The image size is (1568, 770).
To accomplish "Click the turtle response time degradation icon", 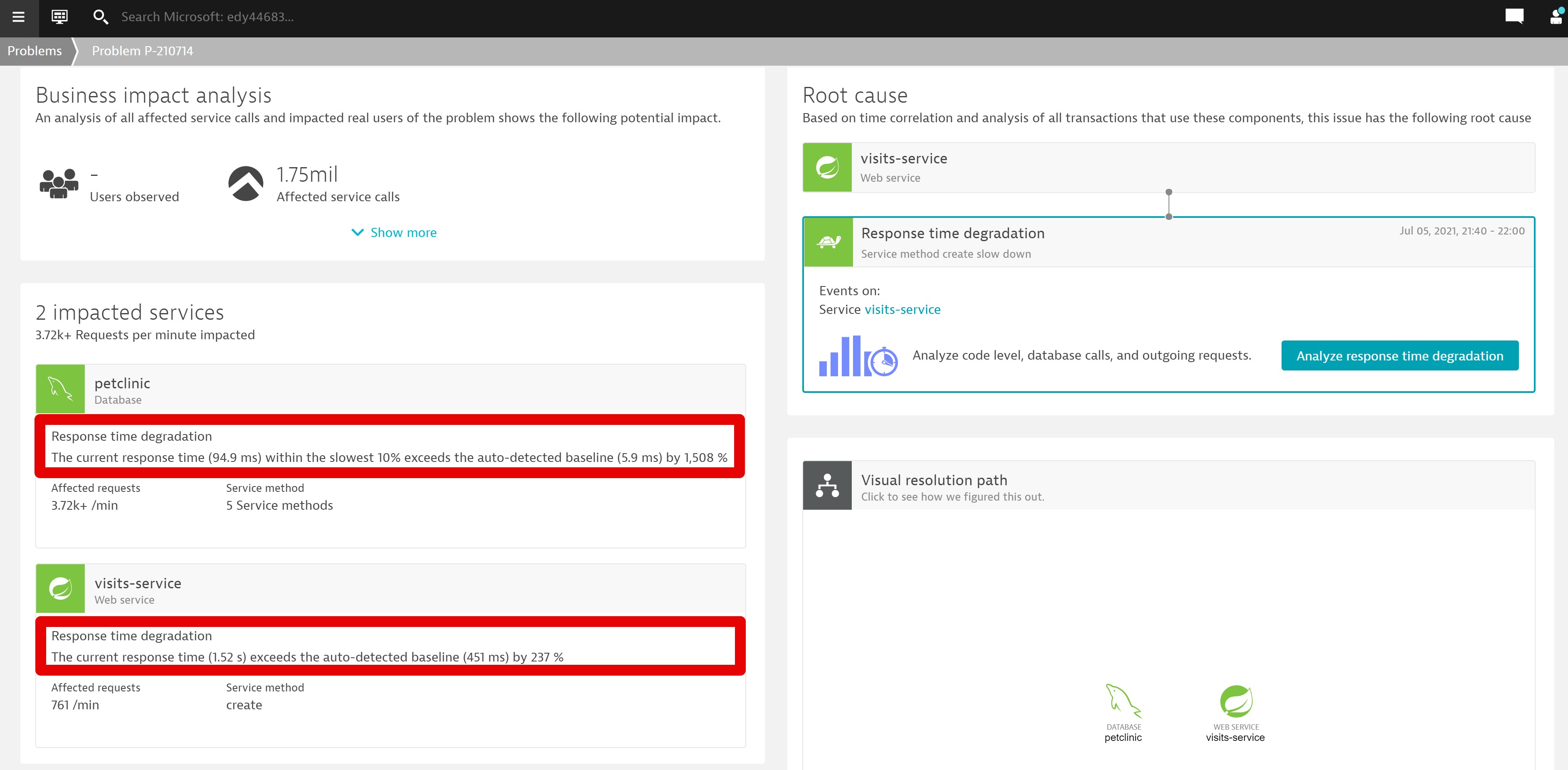I will 828,242.
